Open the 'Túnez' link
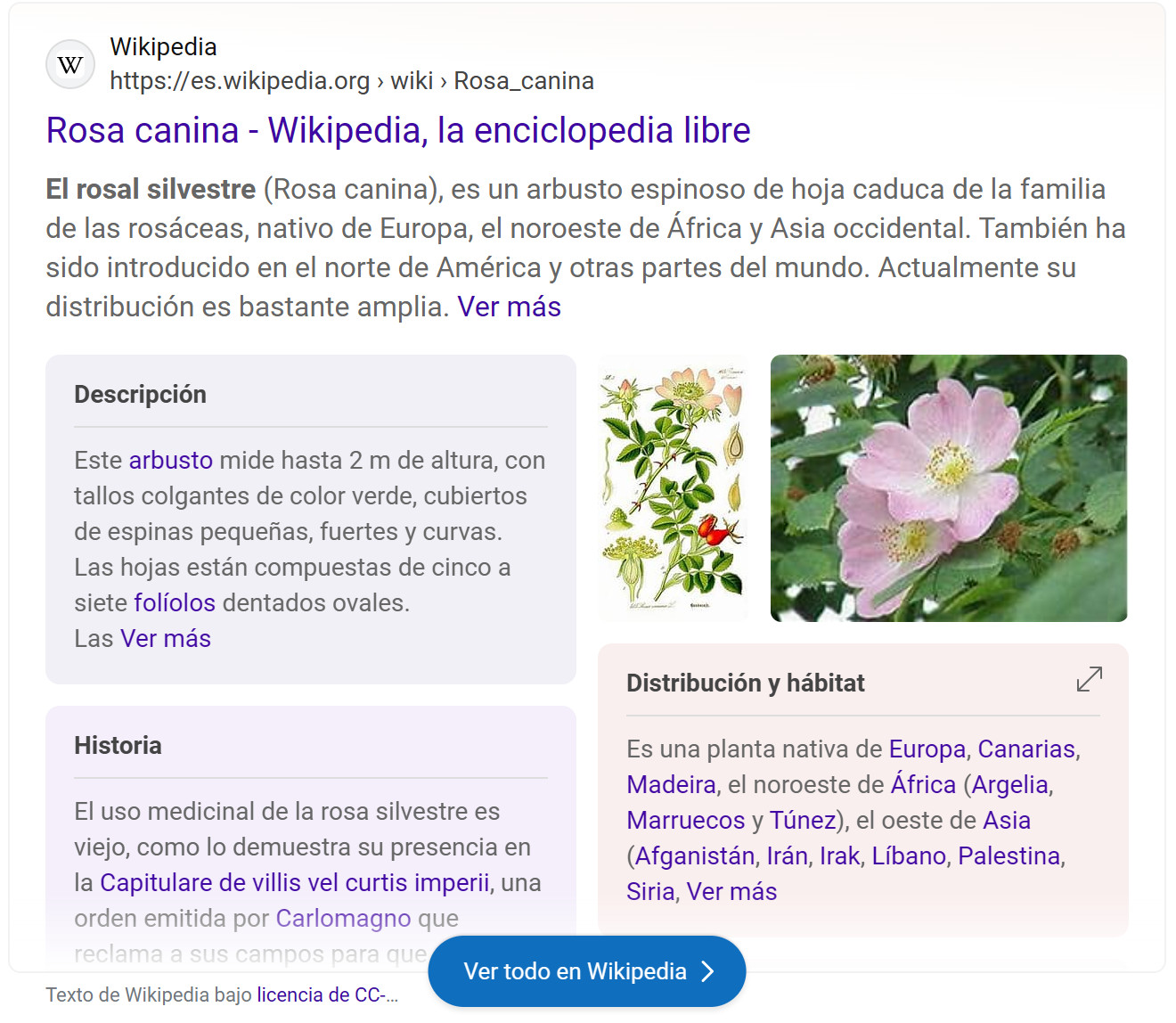This screenshot has height=1023, width=1176. coord(803,820)
